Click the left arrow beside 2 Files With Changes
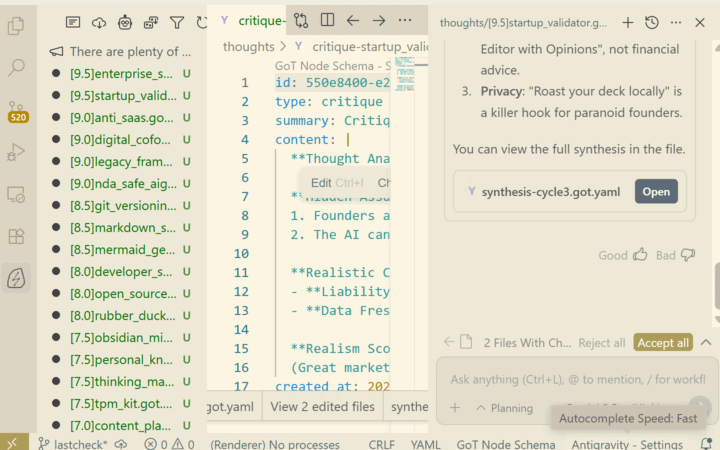This screenshot has width=720, height=450. coord(449,342)
